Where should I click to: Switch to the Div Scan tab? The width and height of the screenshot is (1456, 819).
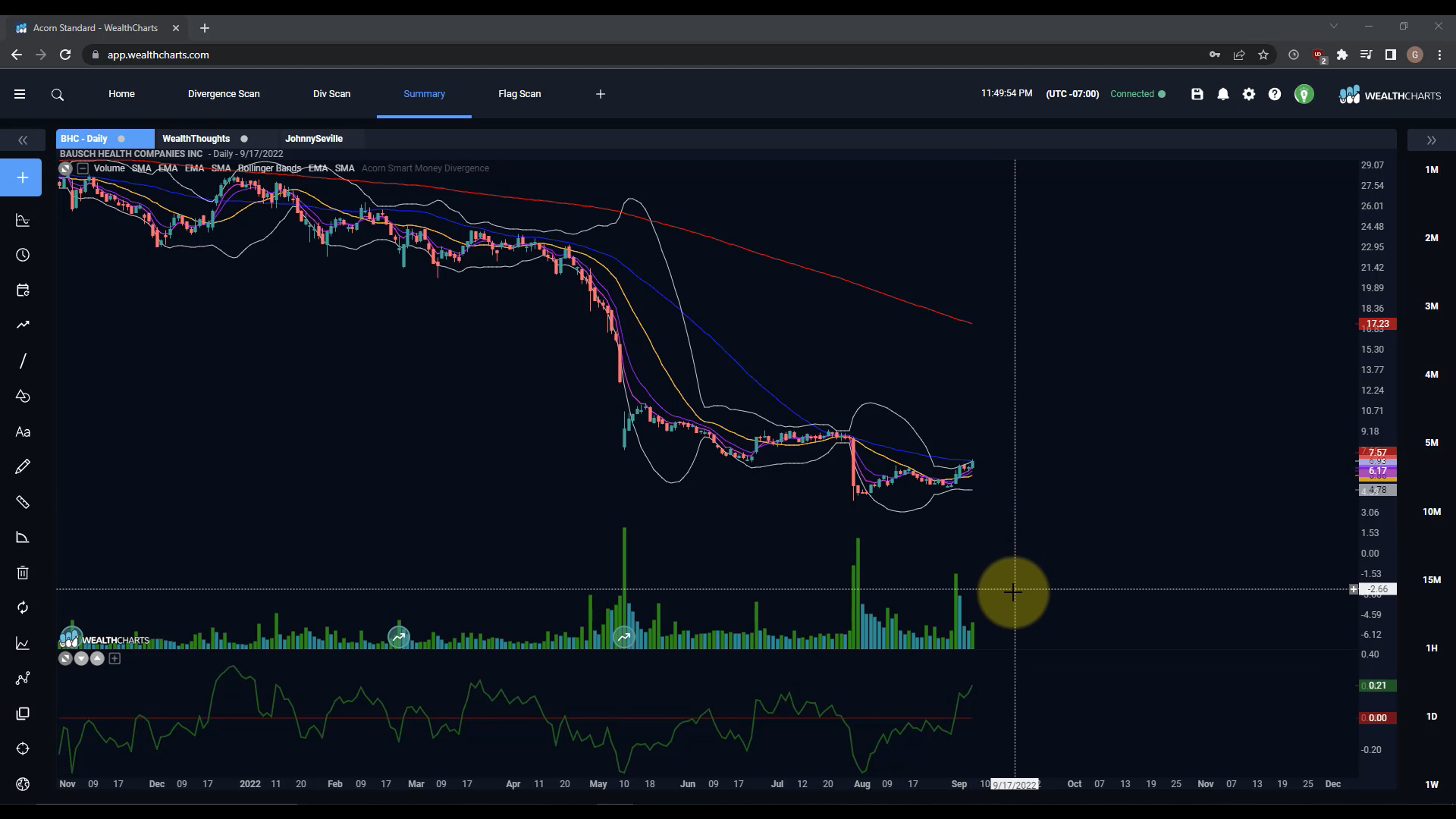[331, 94]
